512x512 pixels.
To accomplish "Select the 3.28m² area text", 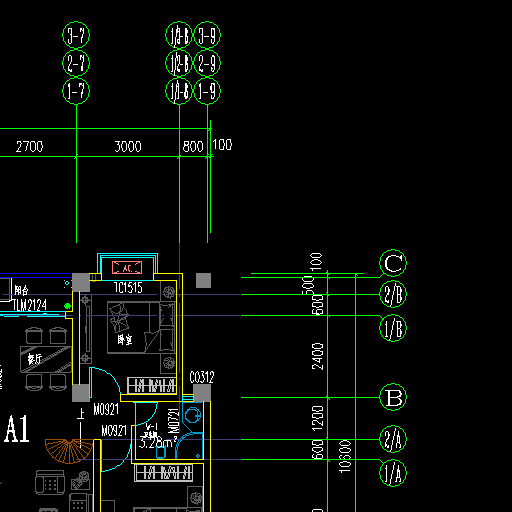I will click(x=157, y=443).
